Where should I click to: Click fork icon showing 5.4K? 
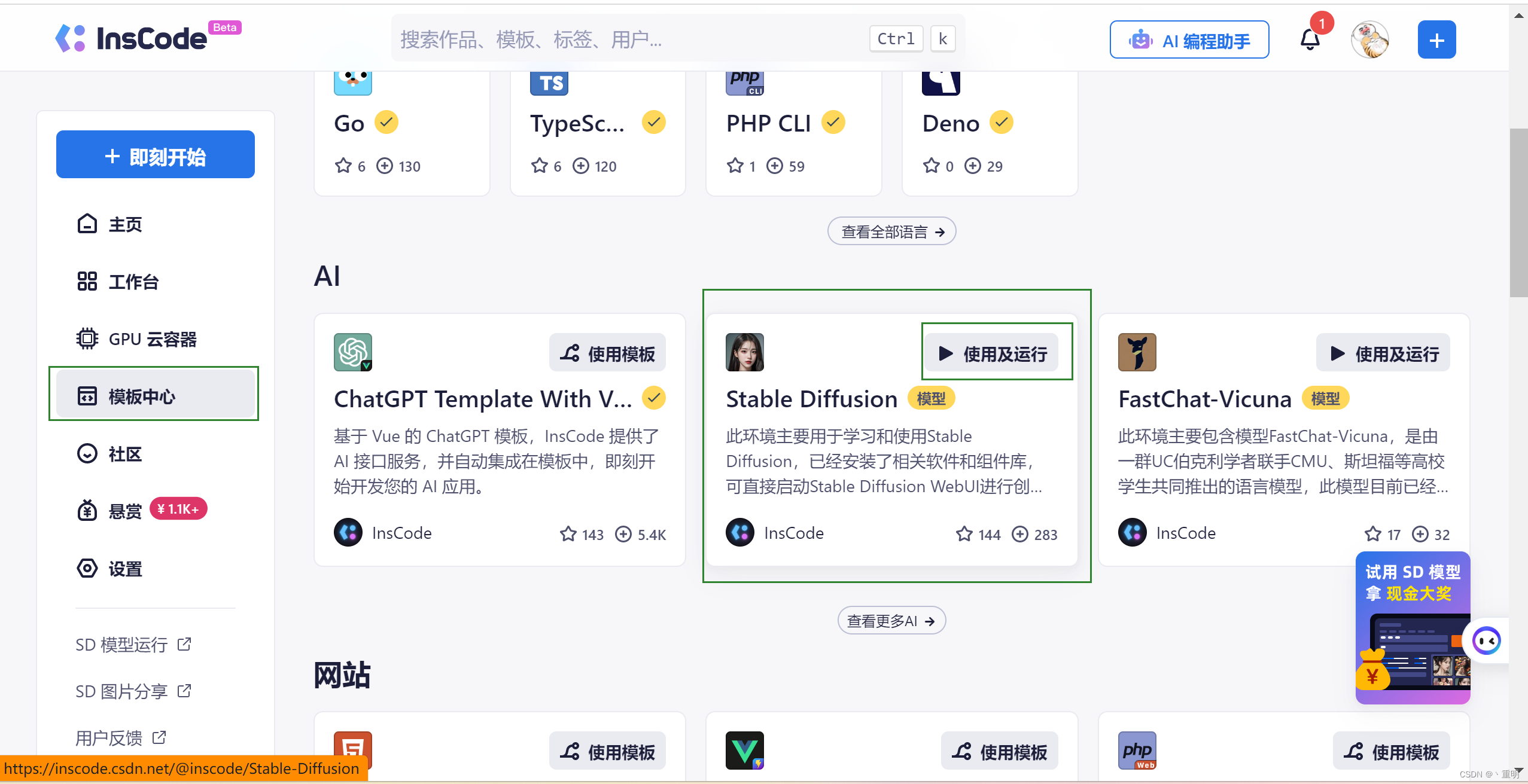click(x=623, y=534)
